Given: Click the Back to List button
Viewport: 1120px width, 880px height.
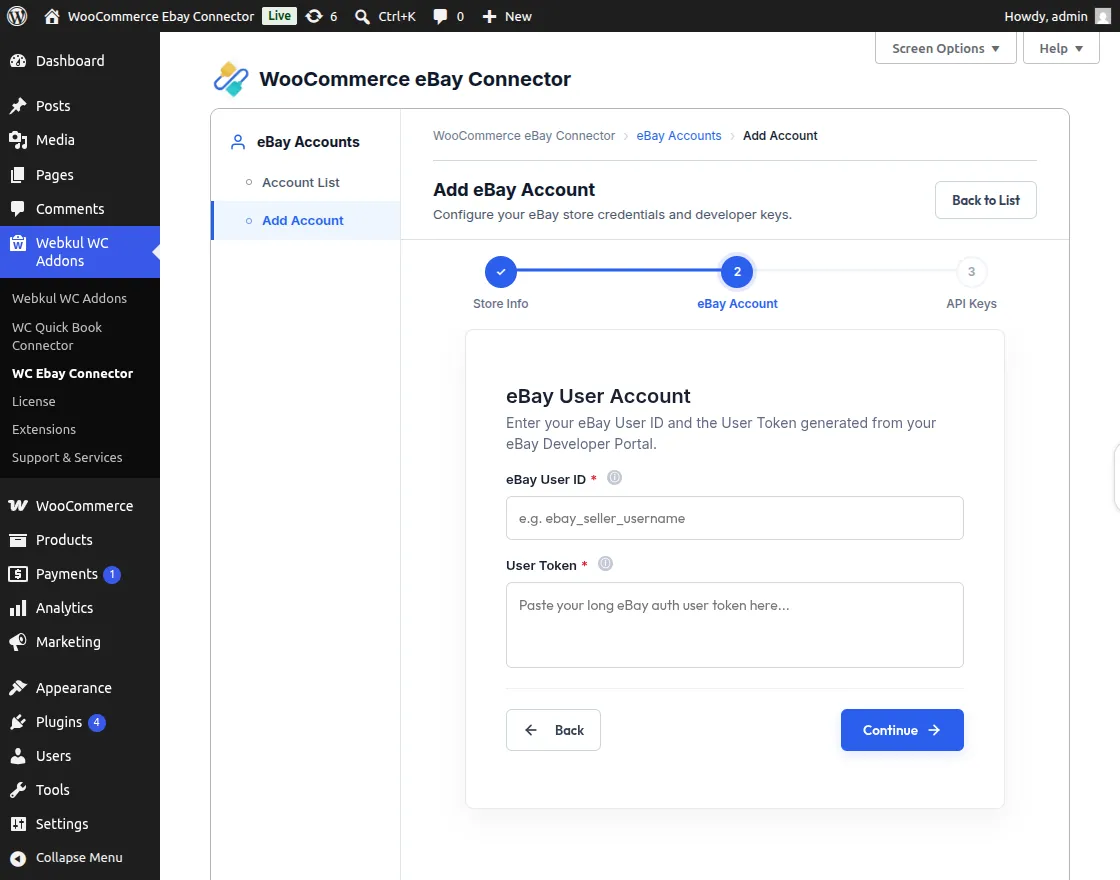Looking at the screenshot, I should [x=986, y=200].
